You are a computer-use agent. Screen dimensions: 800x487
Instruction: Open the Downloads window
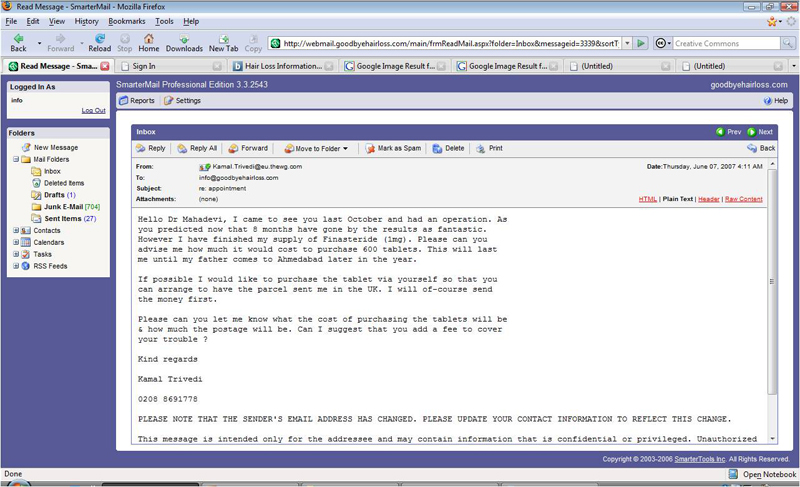(x=184, y=42)
